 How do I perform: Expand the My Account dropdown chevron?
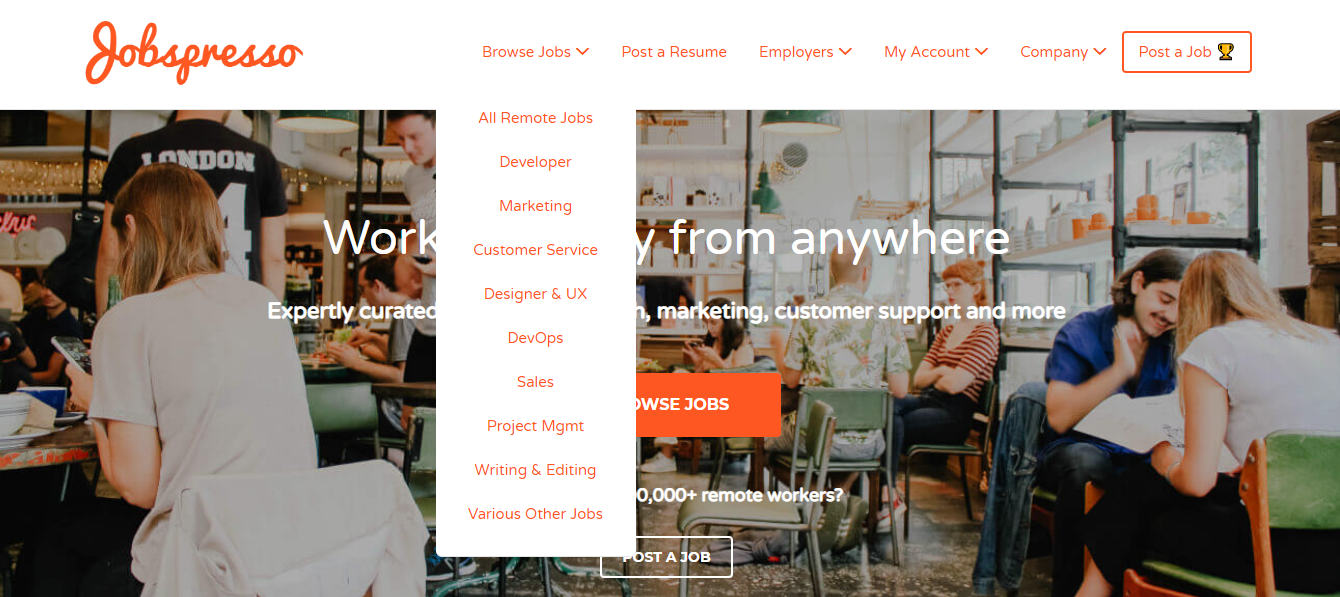coord(982,52)
